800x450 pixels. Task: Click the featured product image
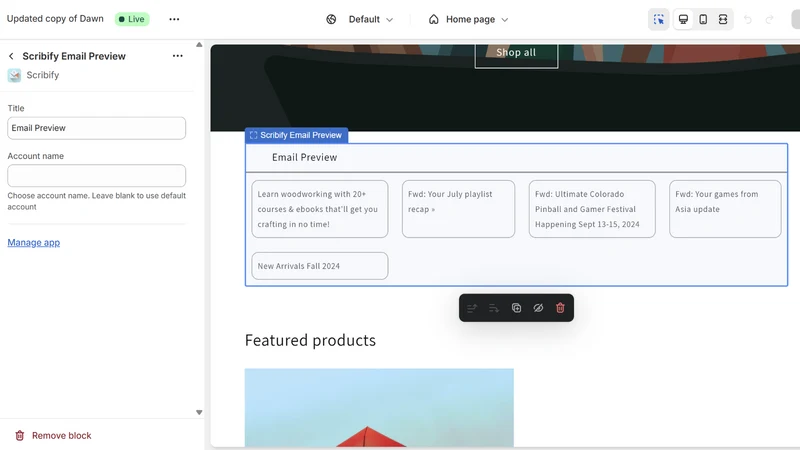[x=379, y=408]
